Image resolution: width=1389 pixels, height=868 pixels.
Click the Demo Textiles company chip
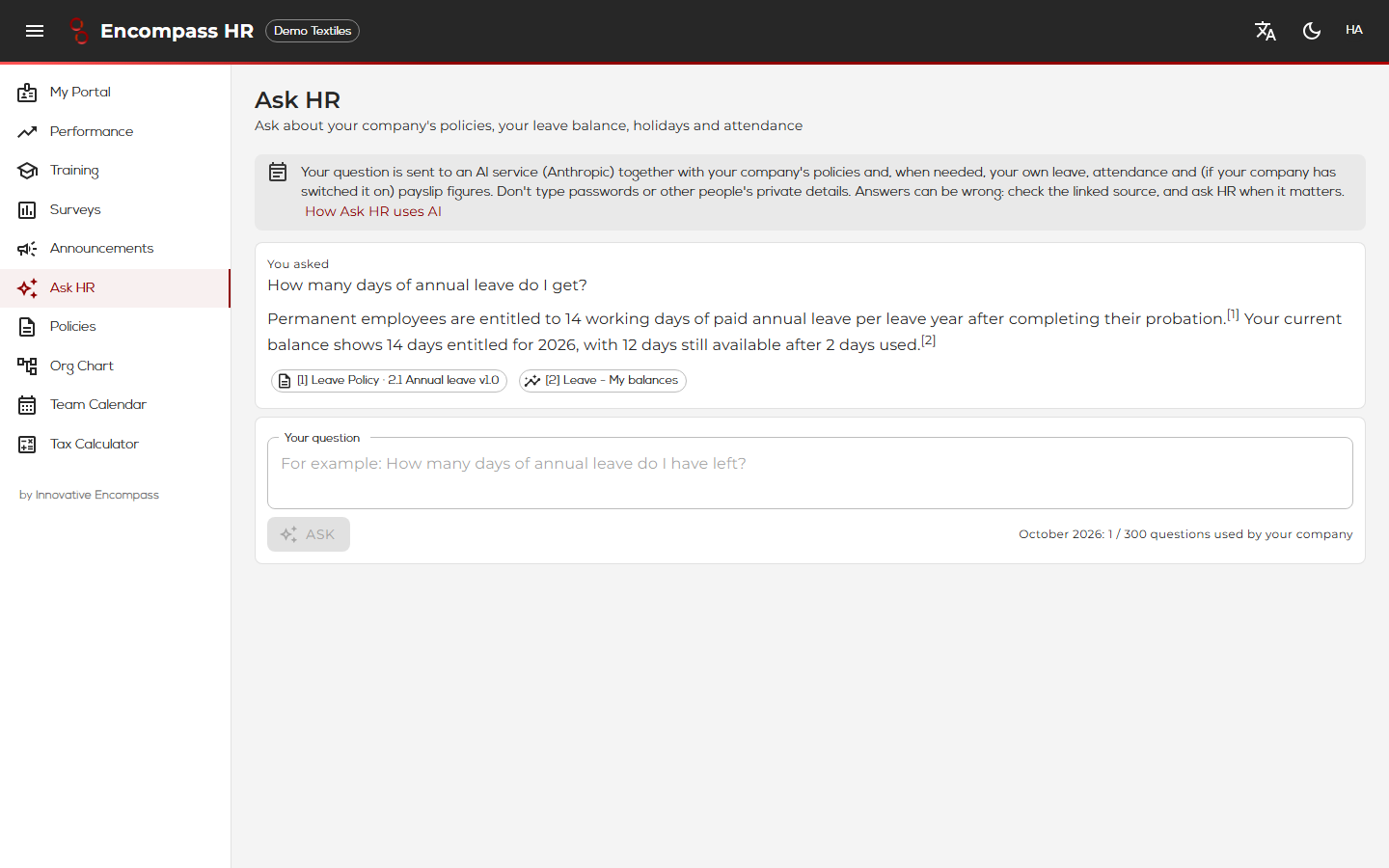tap(313, 31)
